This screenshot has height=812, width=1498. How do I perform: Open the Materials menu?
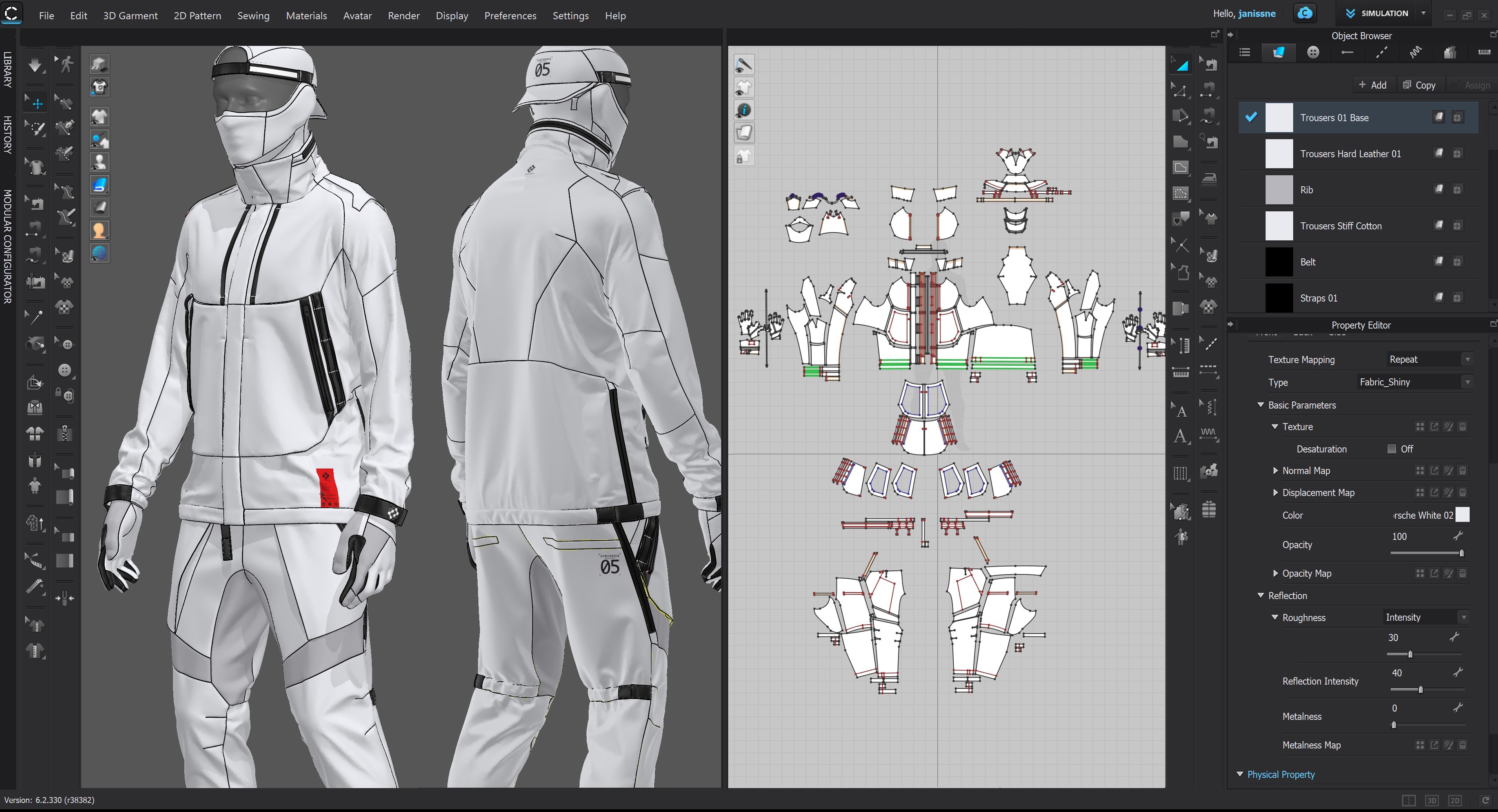306,16
